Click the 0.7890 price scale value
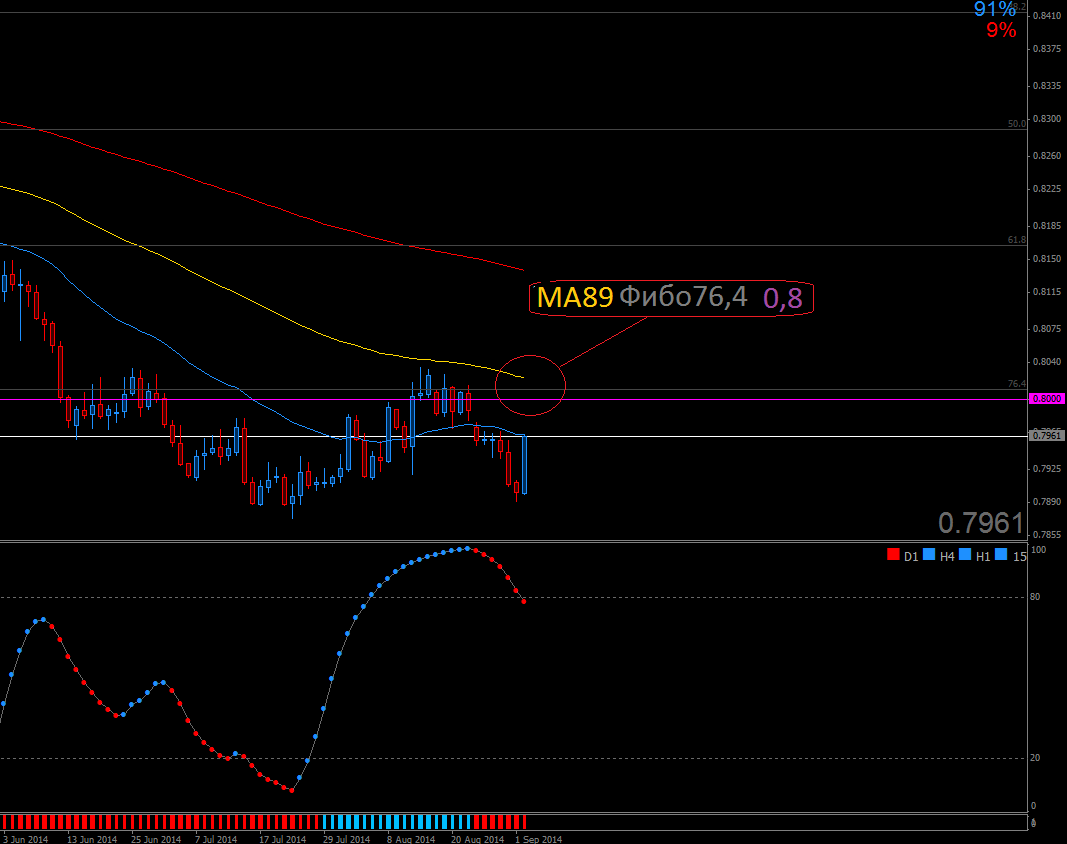This screenshot has height=844, width=1067. [1047, 502]
